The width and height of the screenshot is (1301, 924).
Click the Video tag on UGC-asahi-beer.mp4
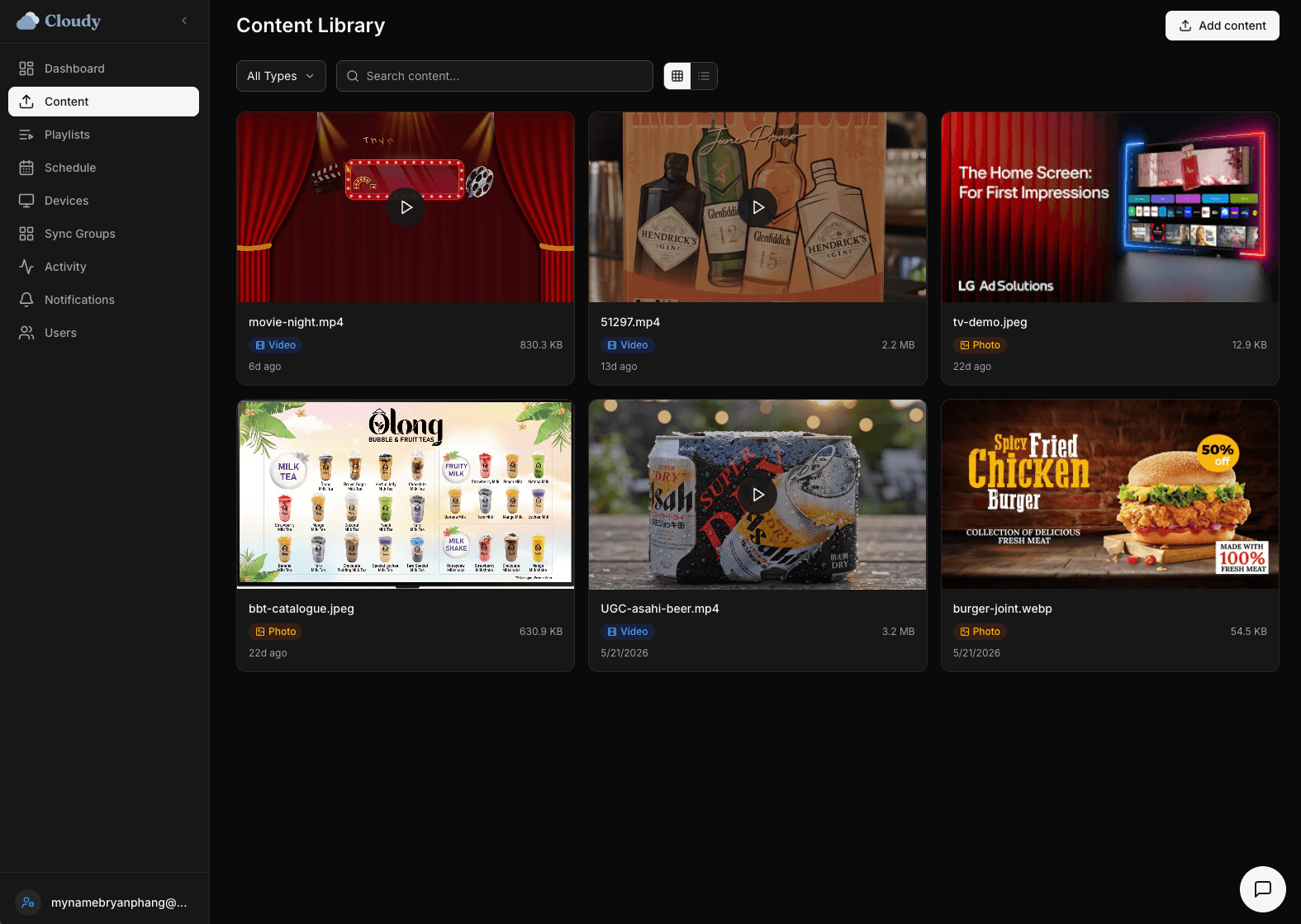click(628, 632)
